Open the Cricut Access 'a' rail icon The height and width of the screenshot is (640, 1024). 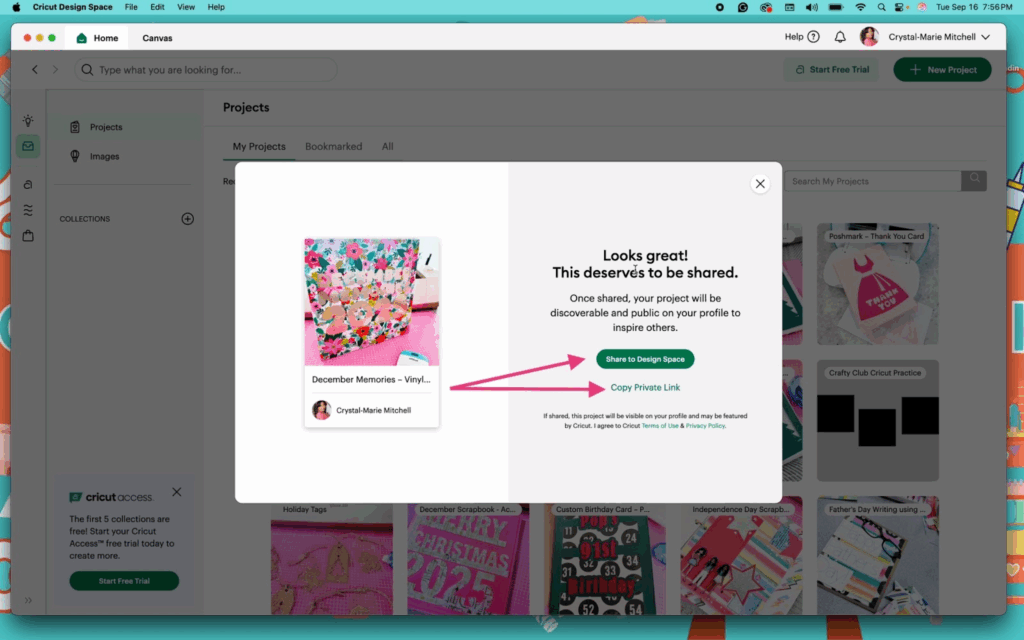point(28,185)
